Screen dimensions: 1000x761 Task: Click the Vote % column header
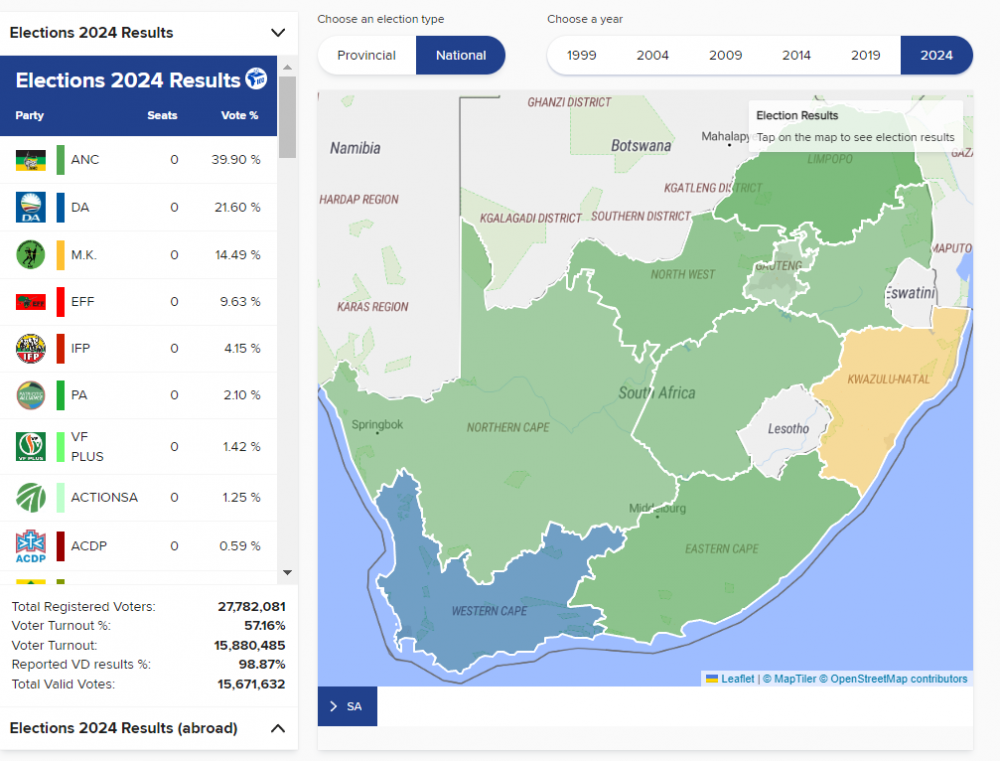click(240, 115)
